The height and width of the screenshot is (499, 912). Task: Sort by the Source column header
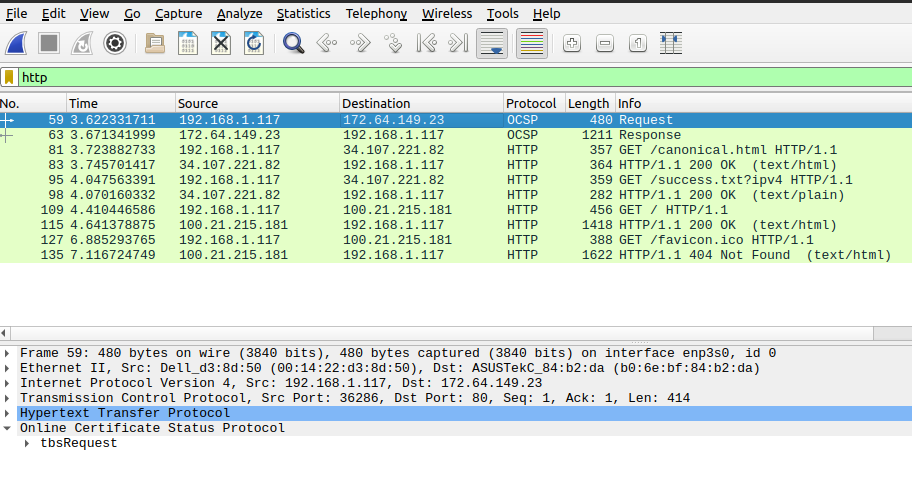tap(257, 104)
